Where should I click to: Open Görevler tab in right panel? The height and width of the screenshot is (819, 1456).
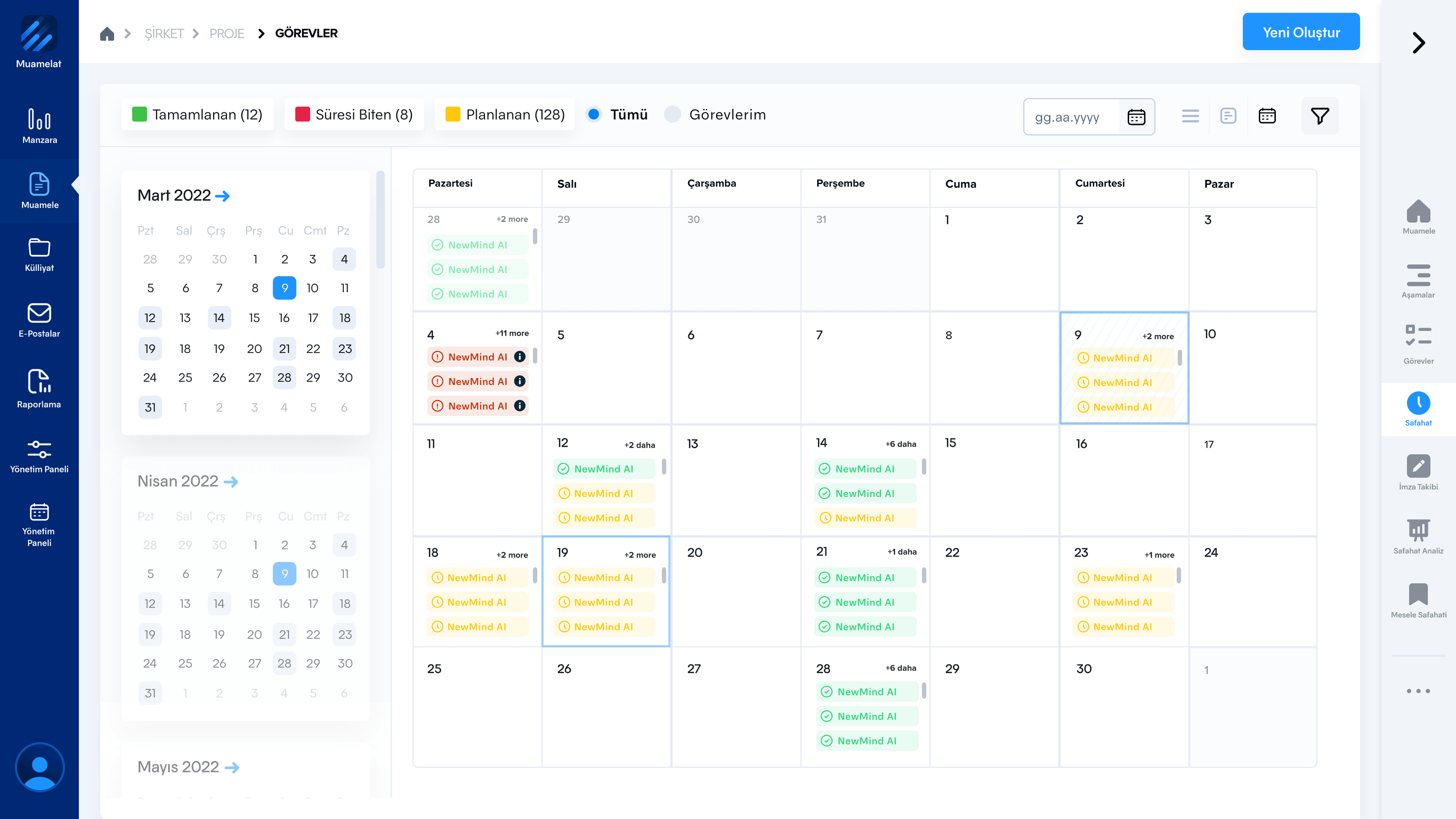pyautogui.click(x=1418, y=343)
